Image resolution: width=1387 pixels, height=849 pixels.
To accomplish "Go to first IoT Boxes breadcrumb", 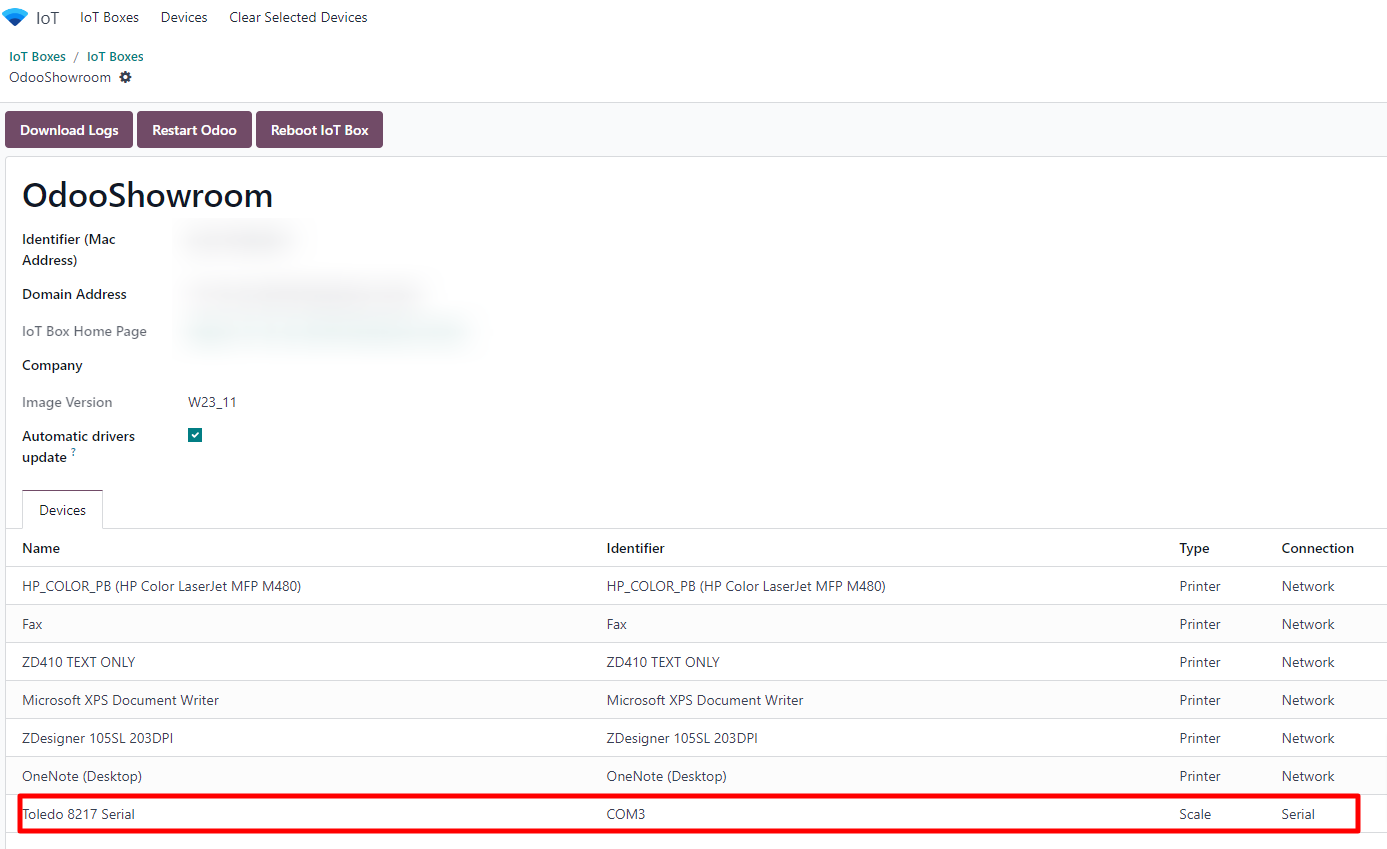I will (37, 57).
